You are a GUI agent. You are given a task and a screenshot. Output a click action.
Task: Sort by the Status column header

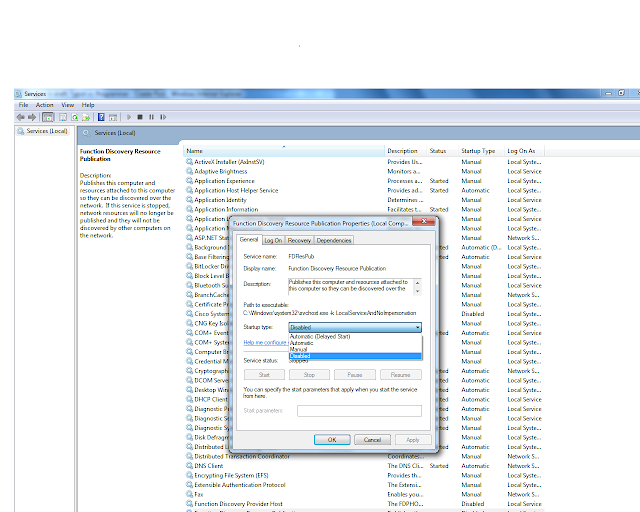coord(442,151)
